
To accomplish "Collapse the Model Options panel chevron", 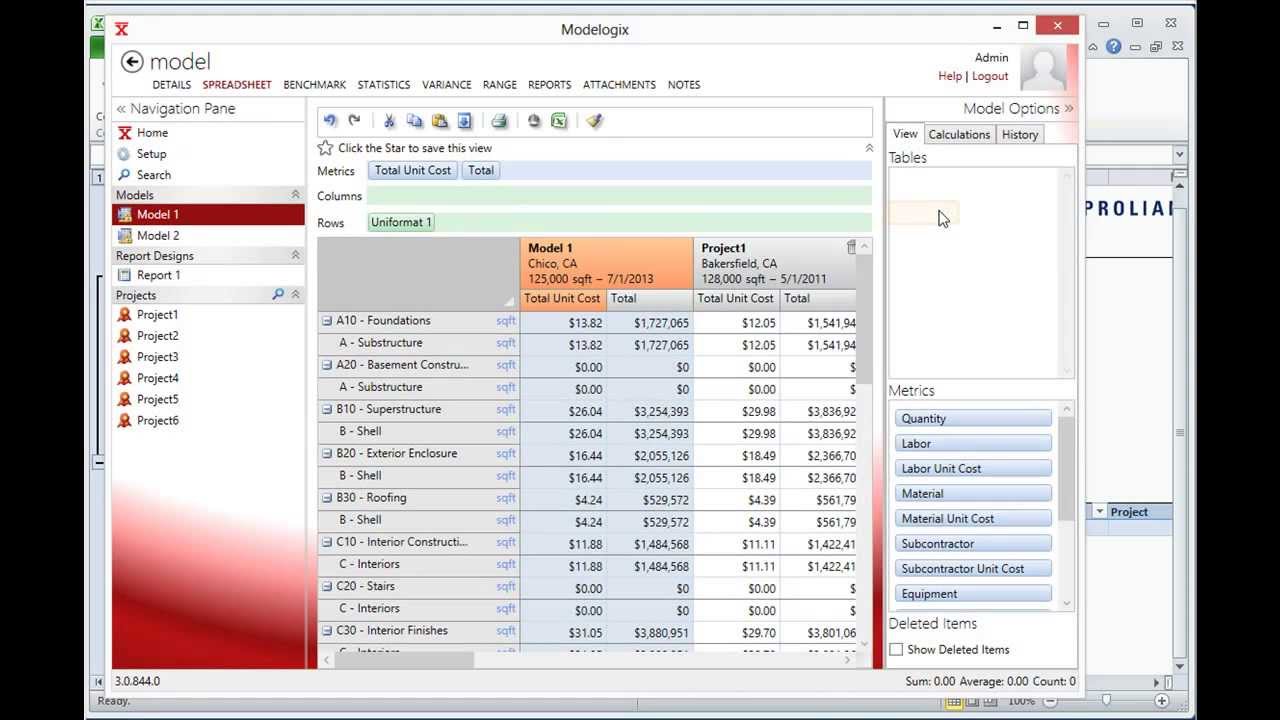I will (1069, 108).
